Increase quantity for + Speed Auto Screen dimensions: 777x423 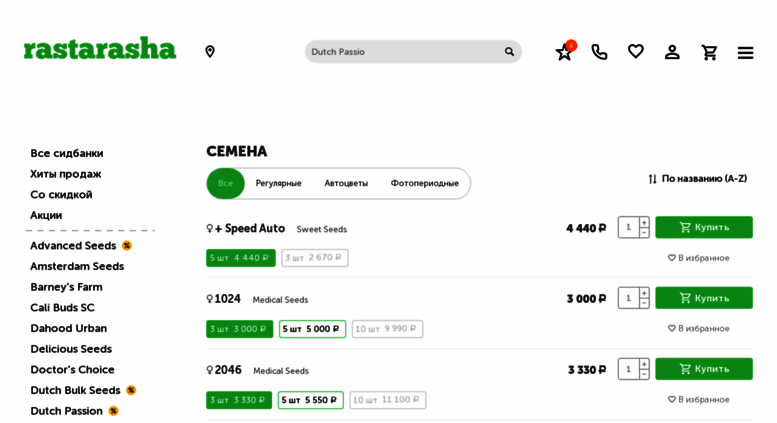[644, 222]
